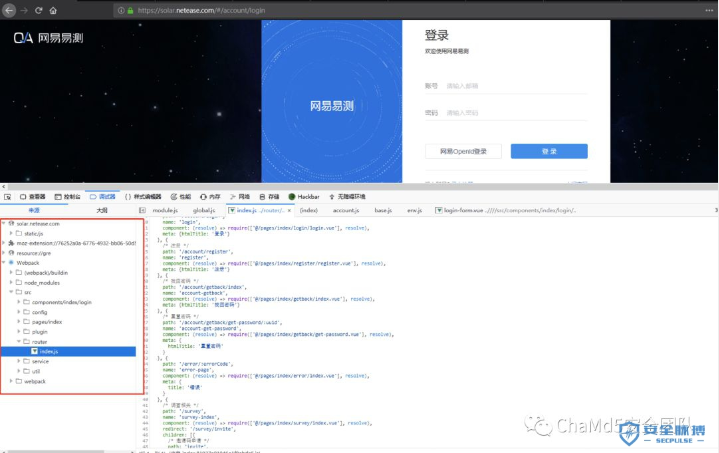Expand the lowercase webpack folder
Screen dimensions: 719x453
(11, 381)
